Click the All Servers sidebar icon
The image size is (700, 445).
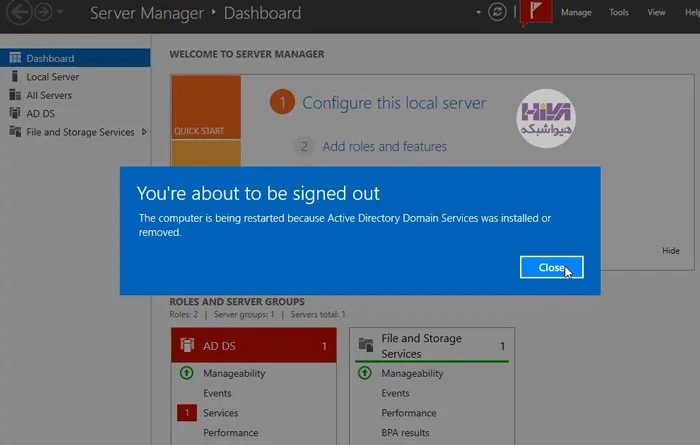[15, 95]
